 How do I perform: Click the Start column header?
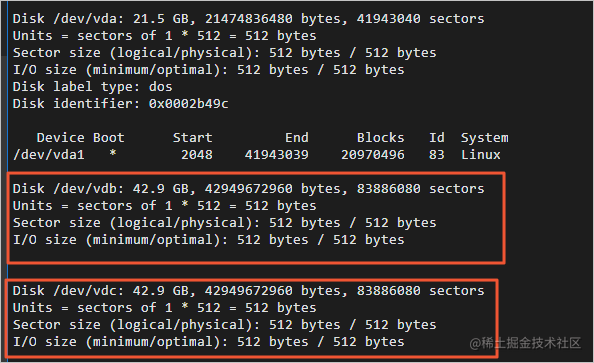point(192,138)
